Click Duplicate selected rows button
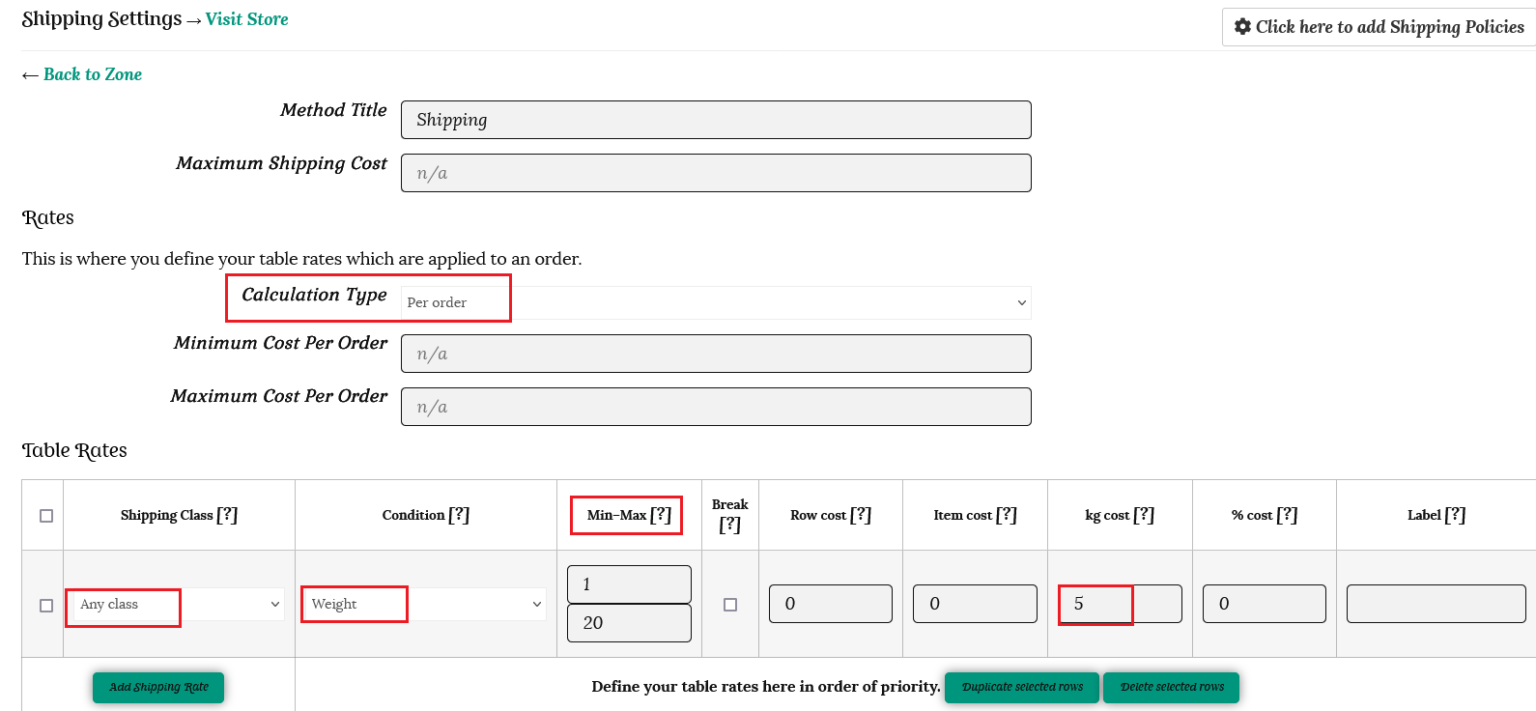The width and height of the screenshot is (1536, 711). 1021,687
